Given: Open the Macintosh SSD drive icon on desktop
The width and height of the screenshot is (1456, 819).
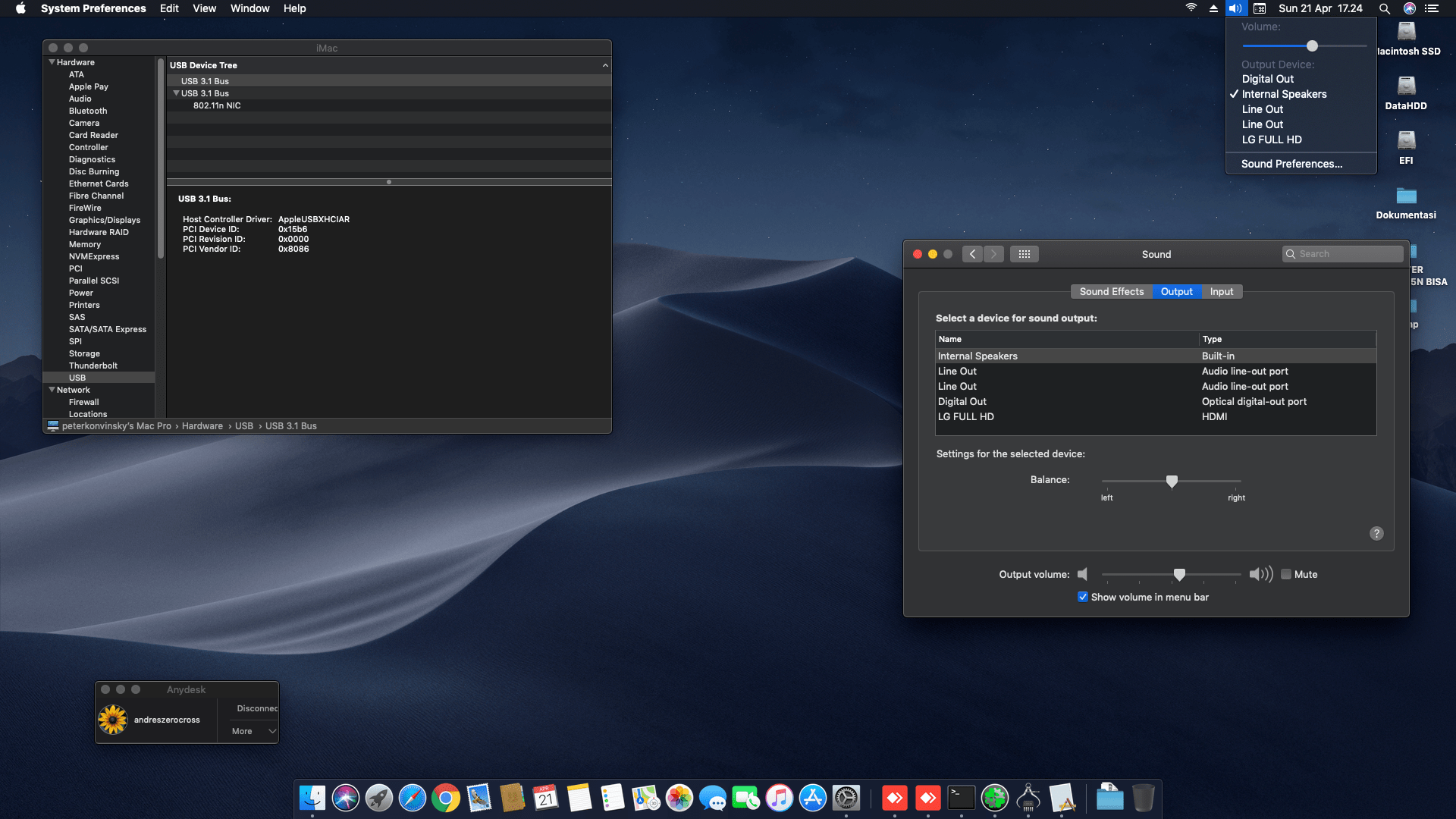Looking at the screenshot, I should 1407,32.
